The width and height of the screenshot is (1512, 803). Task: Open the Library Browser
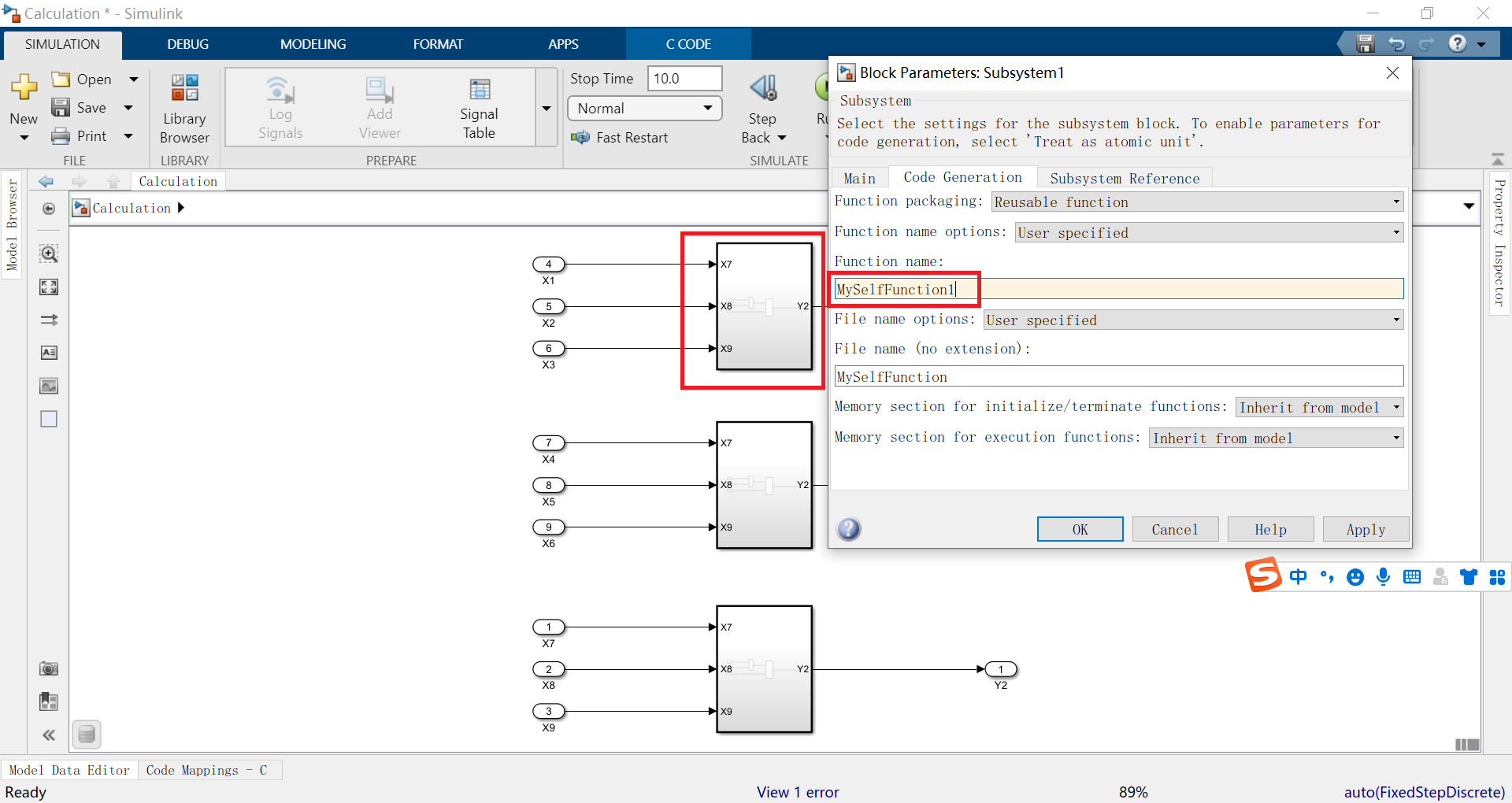pos(185,109)
